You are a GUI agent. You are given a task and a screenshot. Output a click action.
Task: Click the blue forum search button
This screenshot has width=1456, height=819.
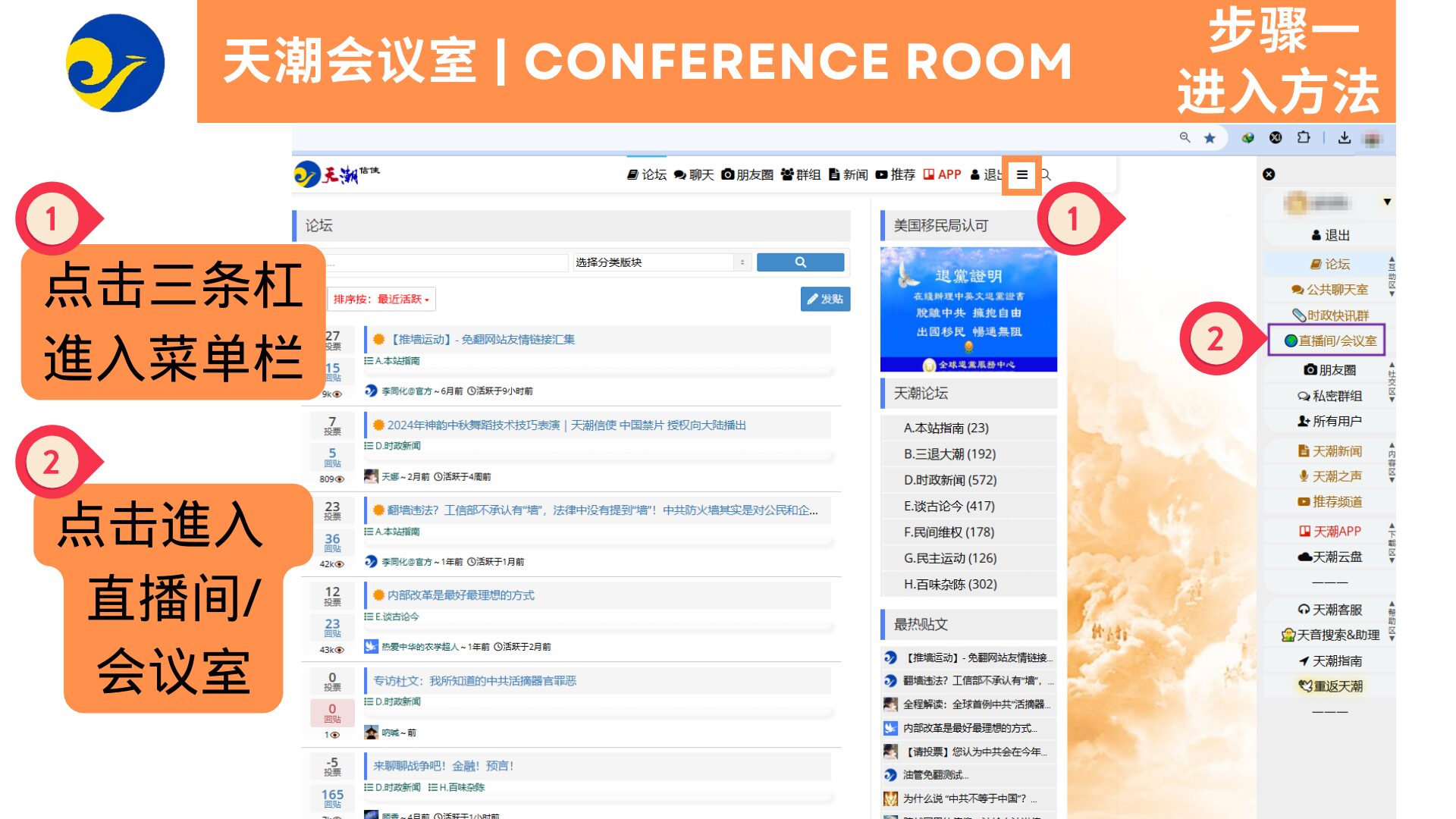800,262
